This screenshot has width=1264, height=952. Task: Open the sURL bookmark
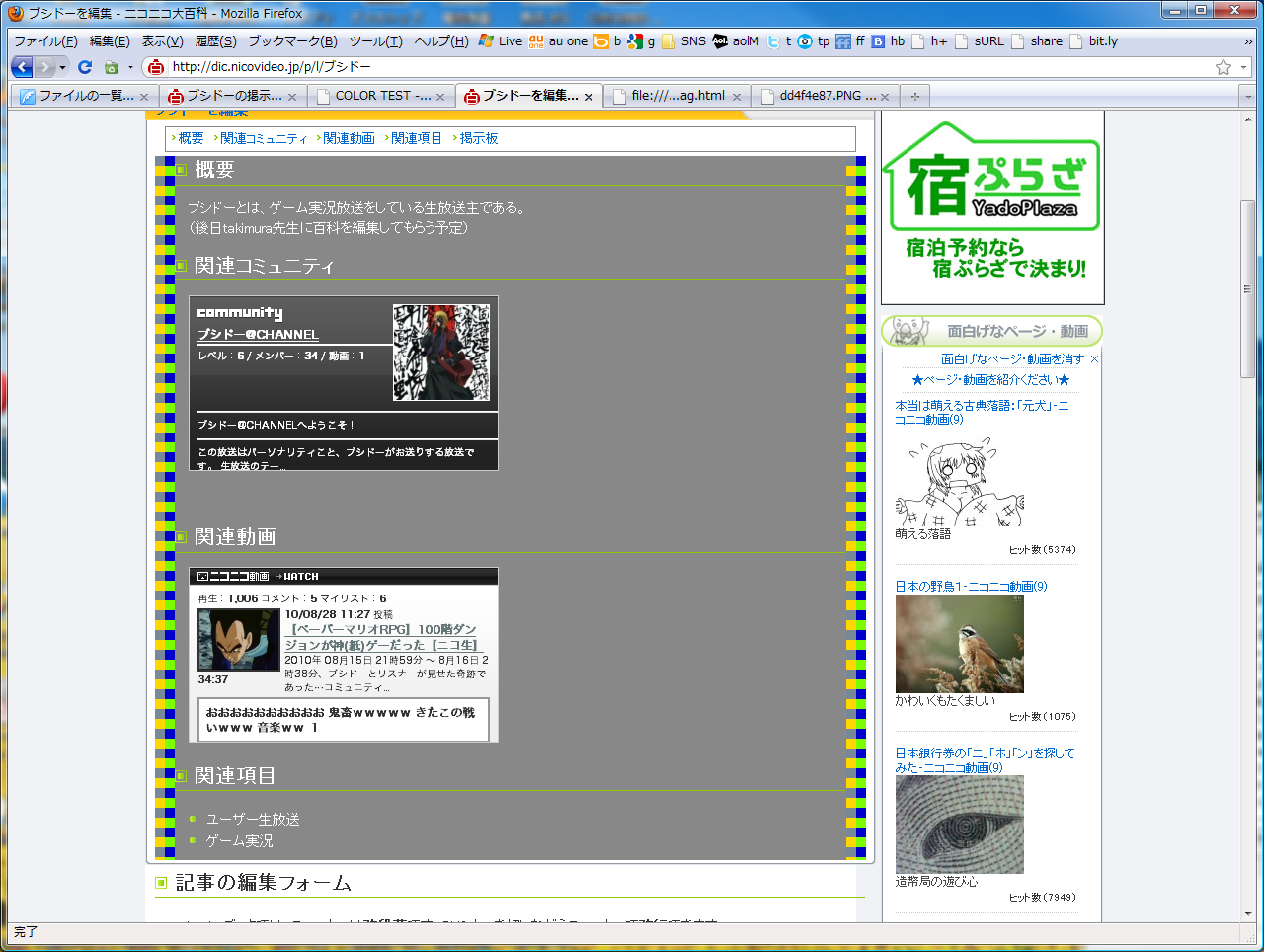(x=980, y=41)
